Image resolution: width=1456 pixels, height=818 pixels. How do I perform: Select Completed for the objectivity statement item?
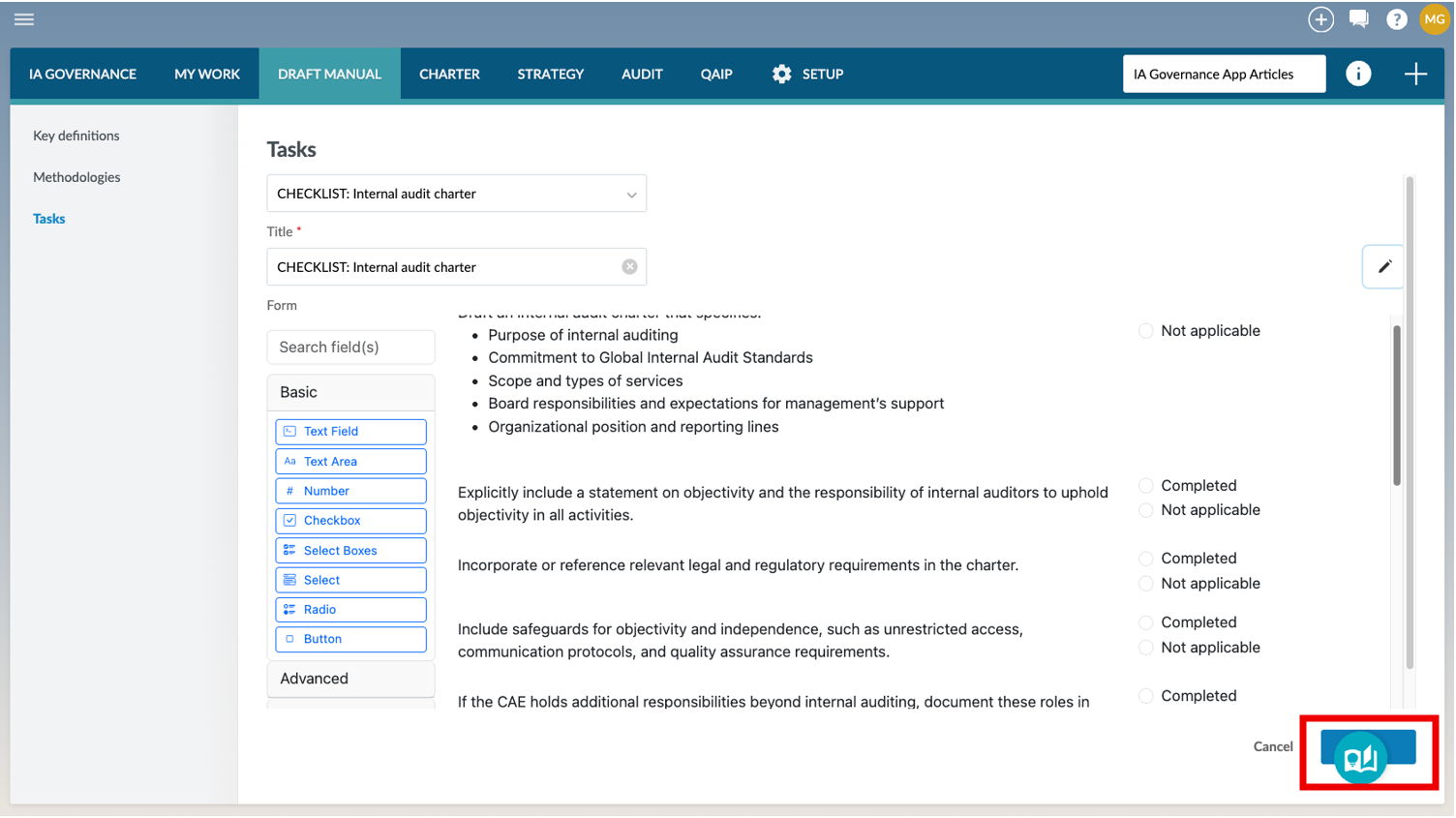pyautogui.click(x=1146, y=486)
